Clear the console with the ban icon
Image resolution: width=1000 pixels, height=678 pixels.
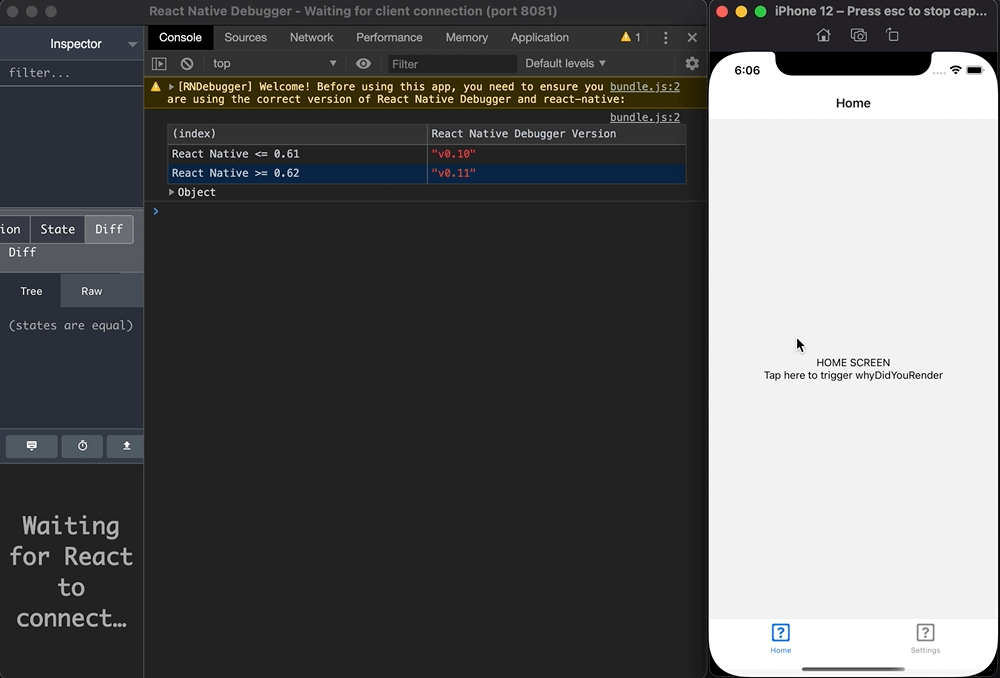[187, 64]
